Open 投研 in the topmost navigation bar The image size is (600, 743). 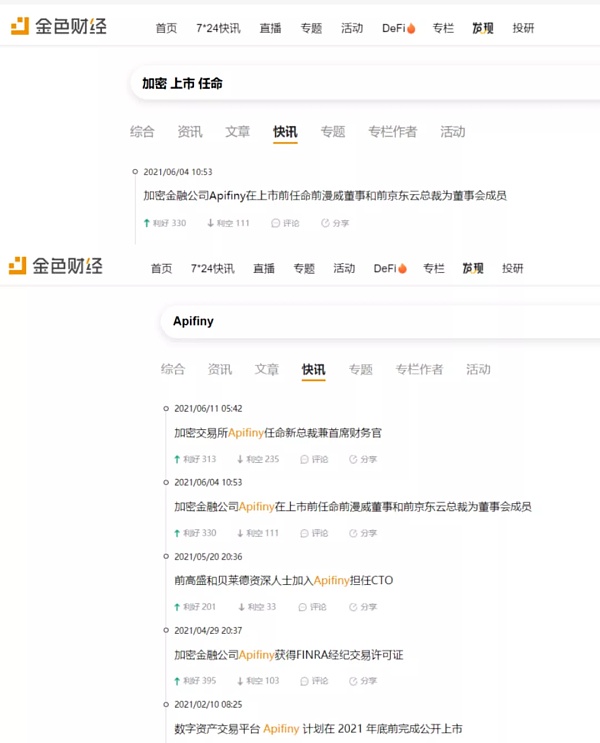523,28
